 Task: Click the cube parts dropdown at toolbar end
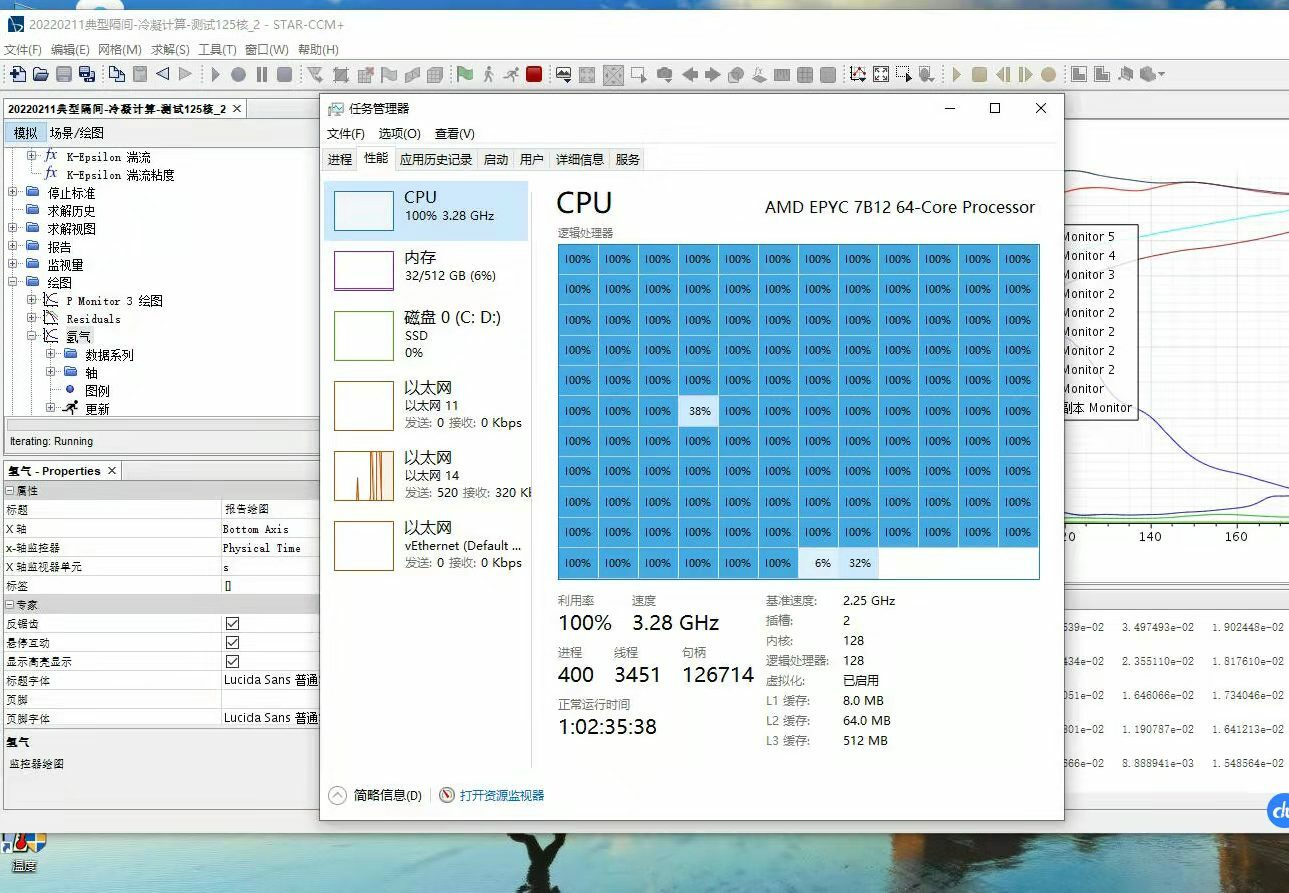pyautogui.click(x=1151, y=74)
